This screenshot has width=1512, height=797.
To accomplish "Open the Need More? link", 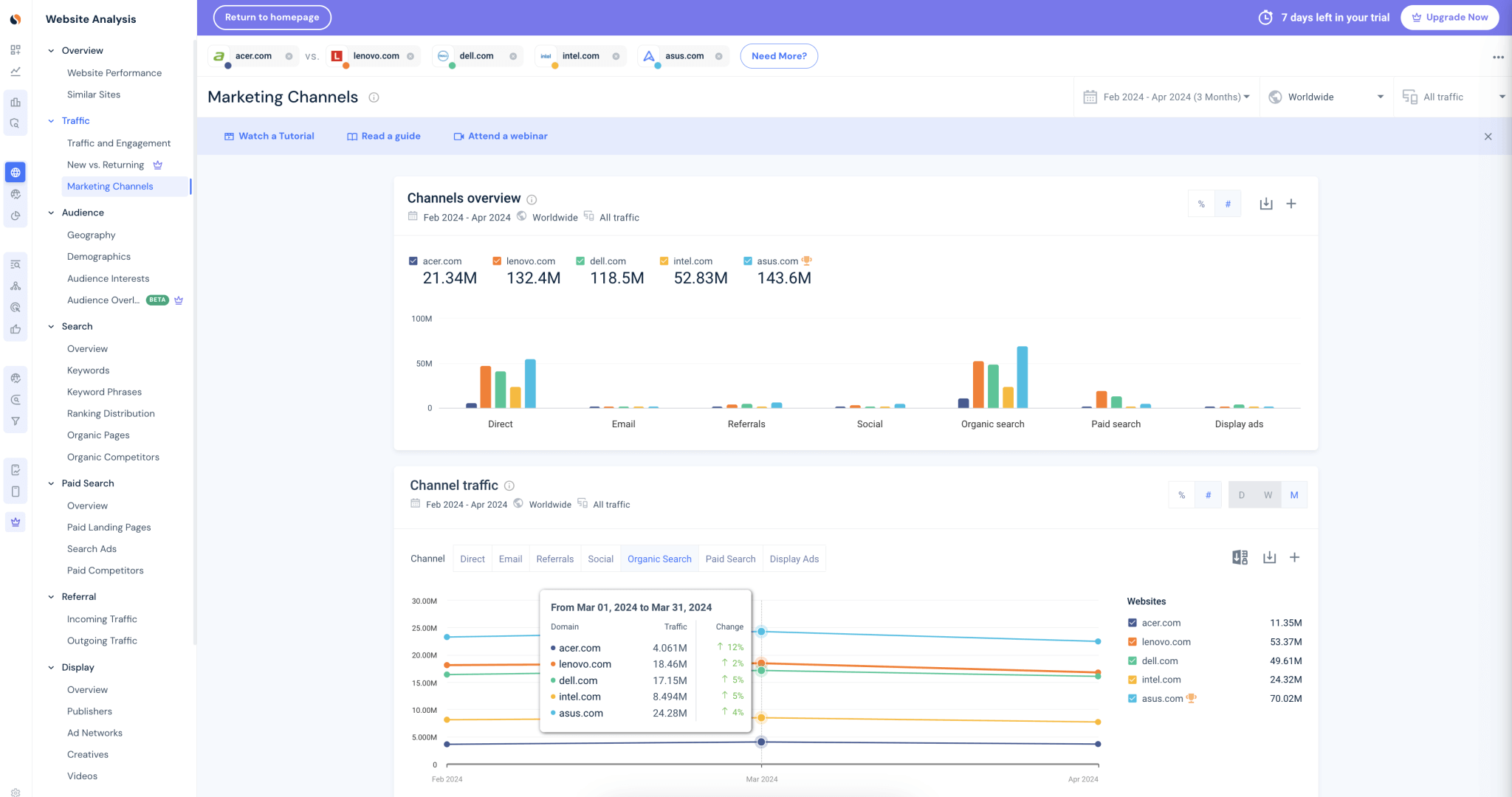I will coord(779,55).
